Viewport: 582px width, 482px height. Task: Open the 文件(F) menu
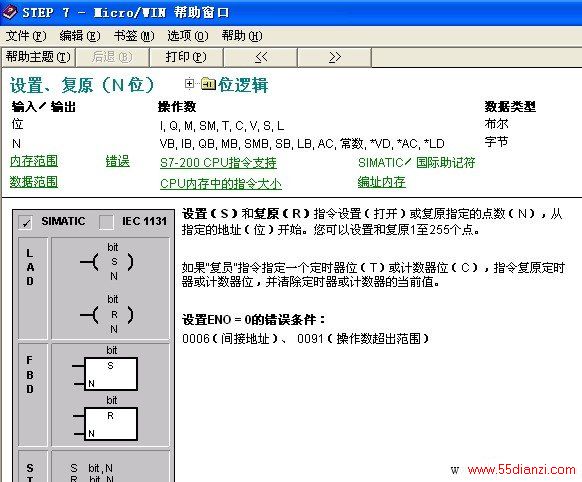coord(26,36)
